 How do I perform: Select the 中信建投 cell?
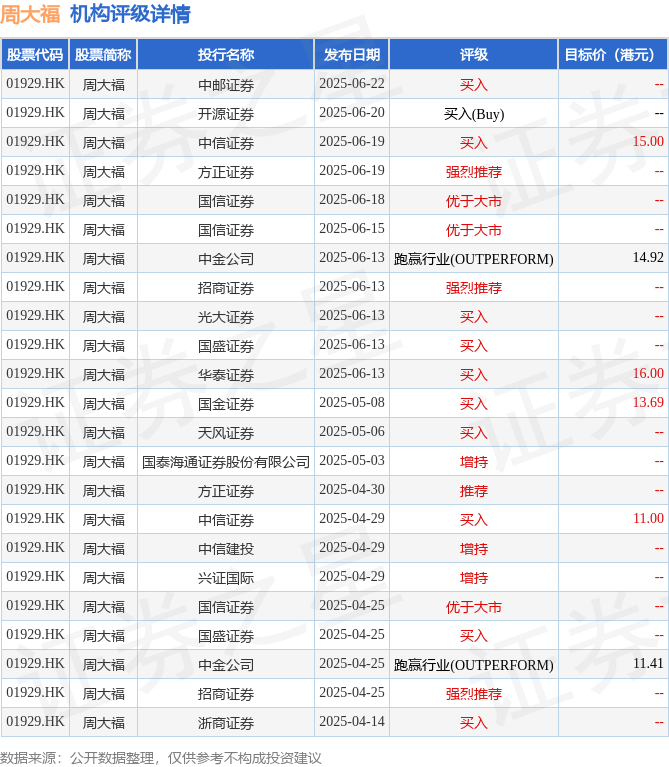pyautogui.click(x=226, y=548)
